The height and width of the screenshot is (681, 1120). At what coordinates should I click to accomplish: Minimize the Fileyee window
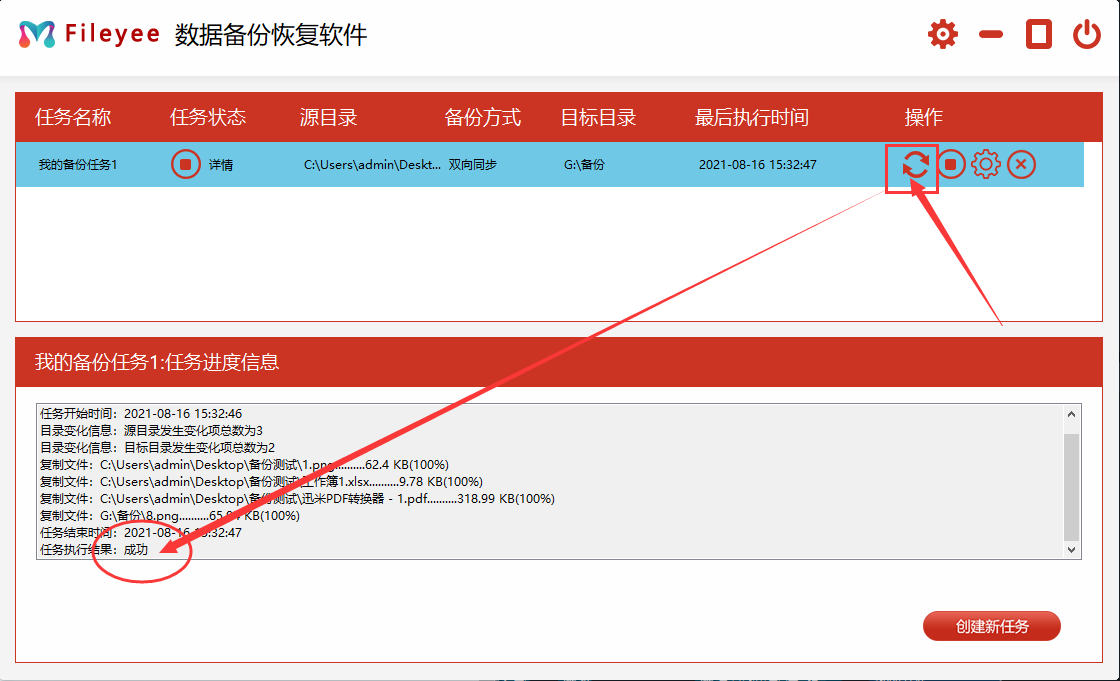point(991,35)
